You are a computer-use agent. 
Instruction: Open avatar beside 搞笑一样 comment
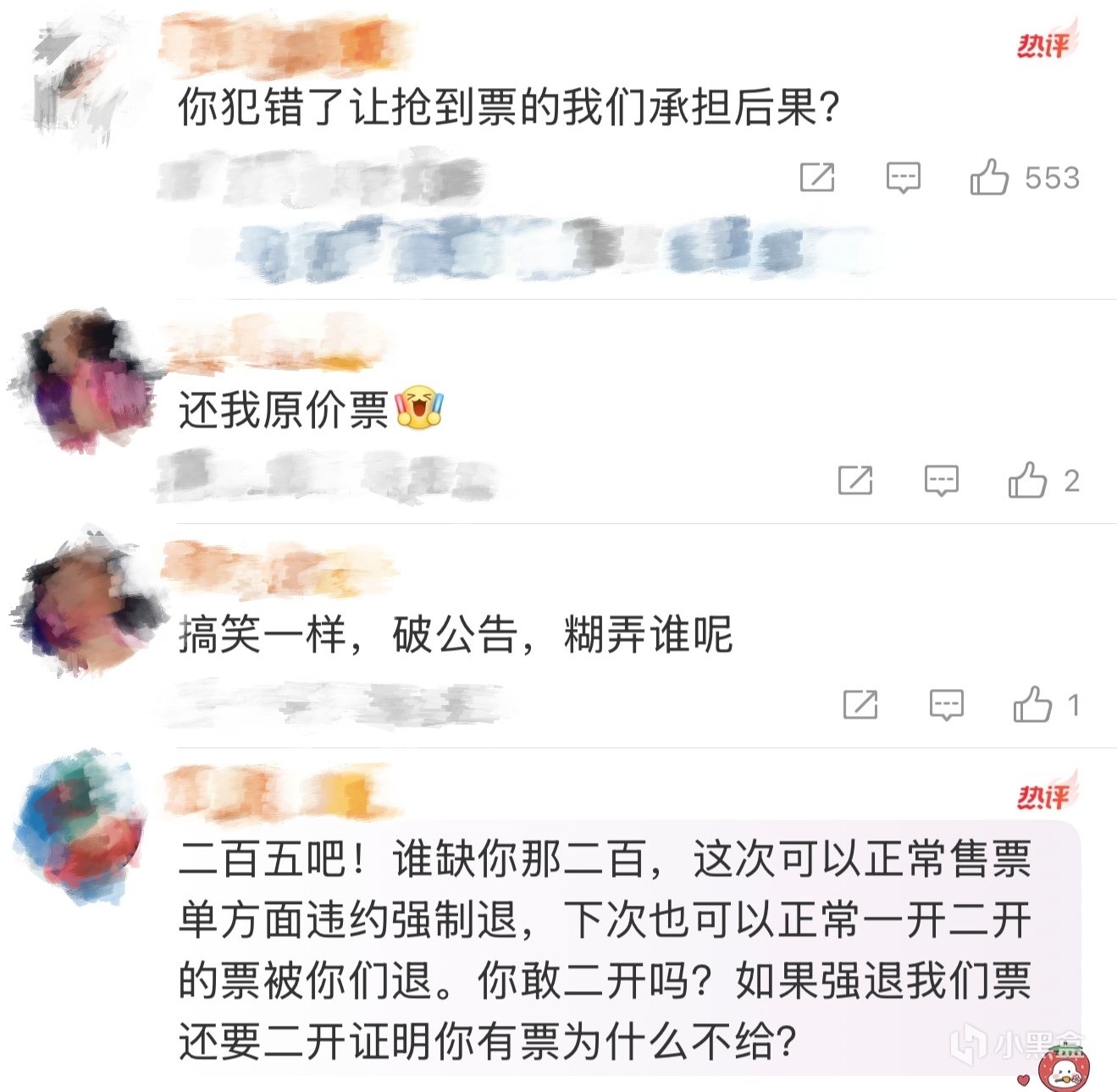coord(85,603)
